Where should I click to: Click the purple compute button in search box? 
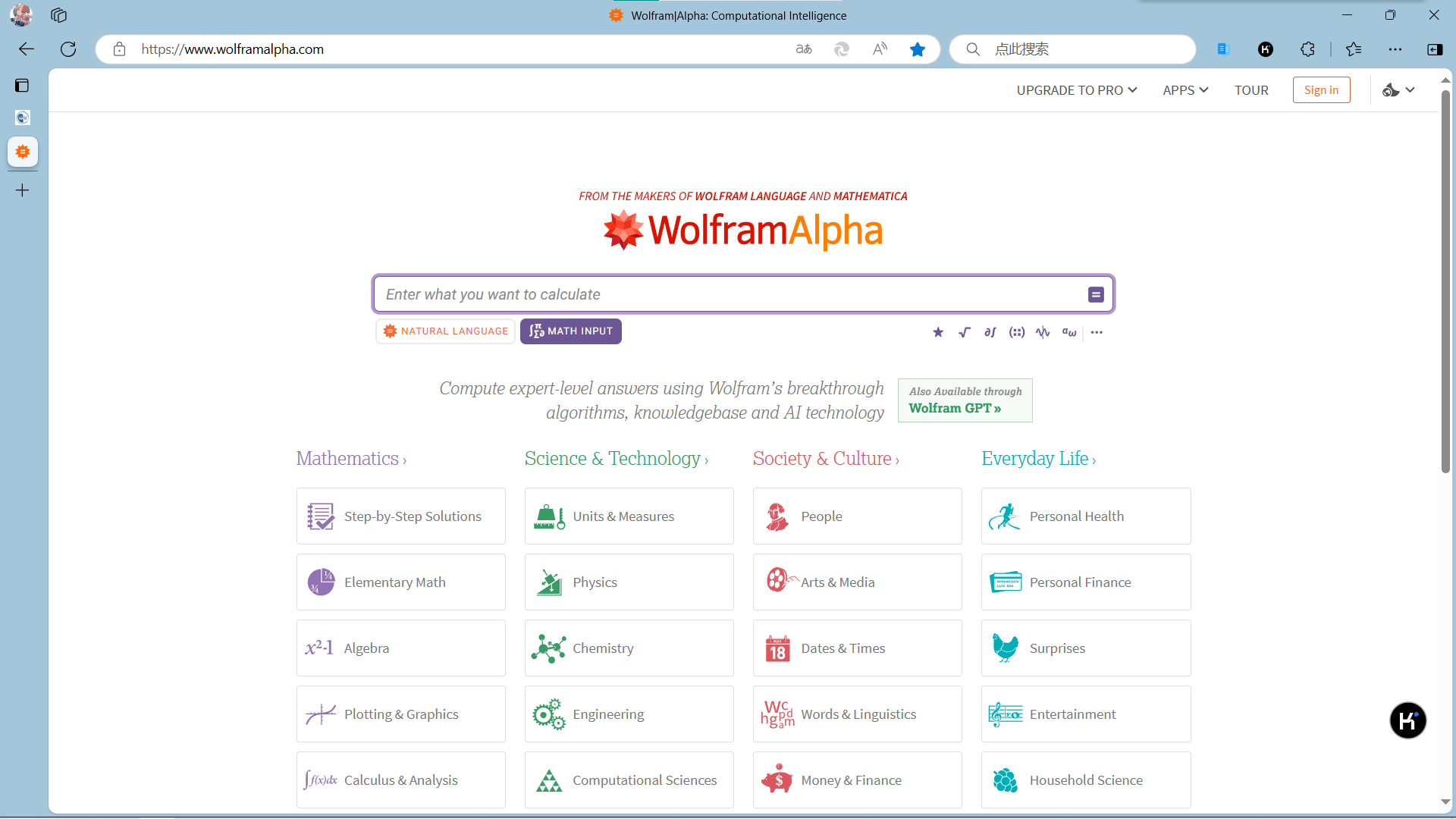tap(1096, 294)
